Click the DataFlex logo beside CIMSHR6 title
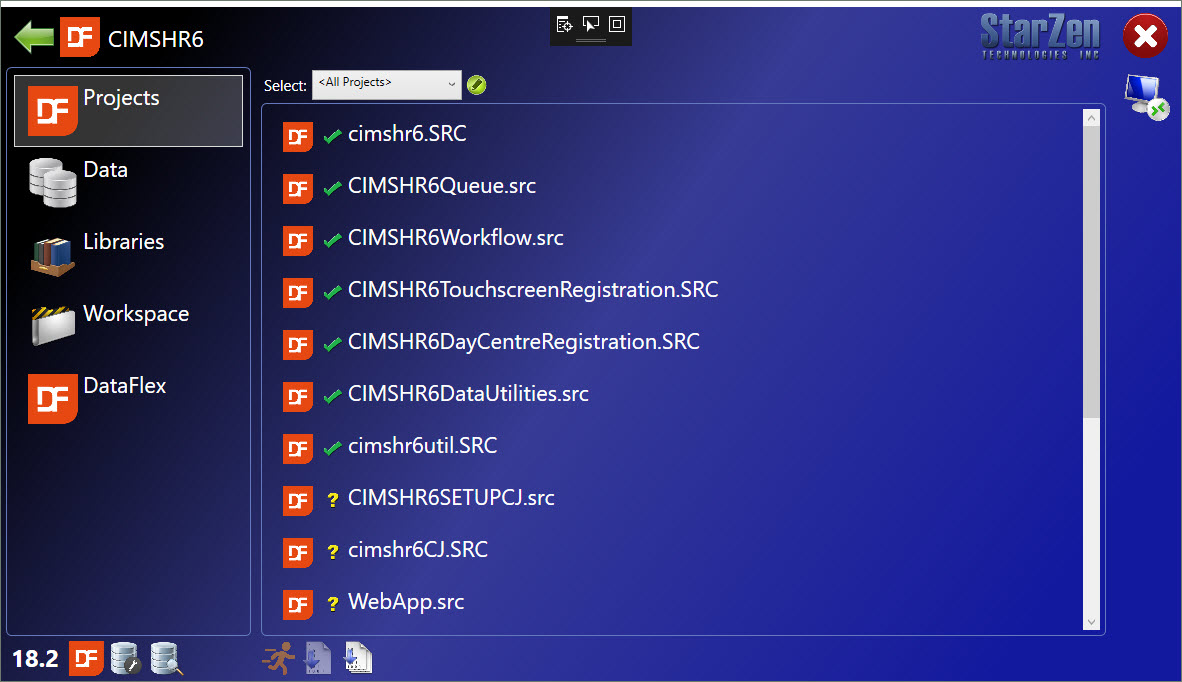1182x682 pixels. (80, 37)
